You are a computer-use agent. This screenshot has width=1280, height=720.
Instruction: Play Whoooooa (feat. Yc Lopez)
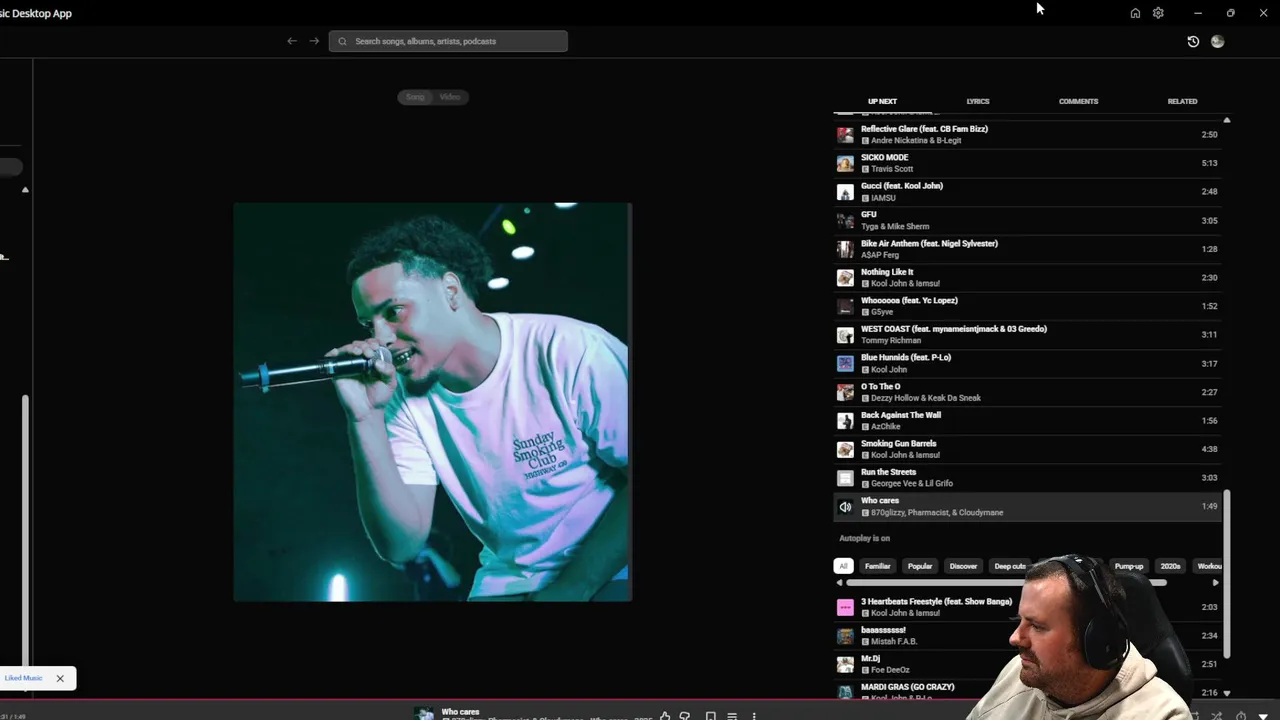[x=1027, y=306]
